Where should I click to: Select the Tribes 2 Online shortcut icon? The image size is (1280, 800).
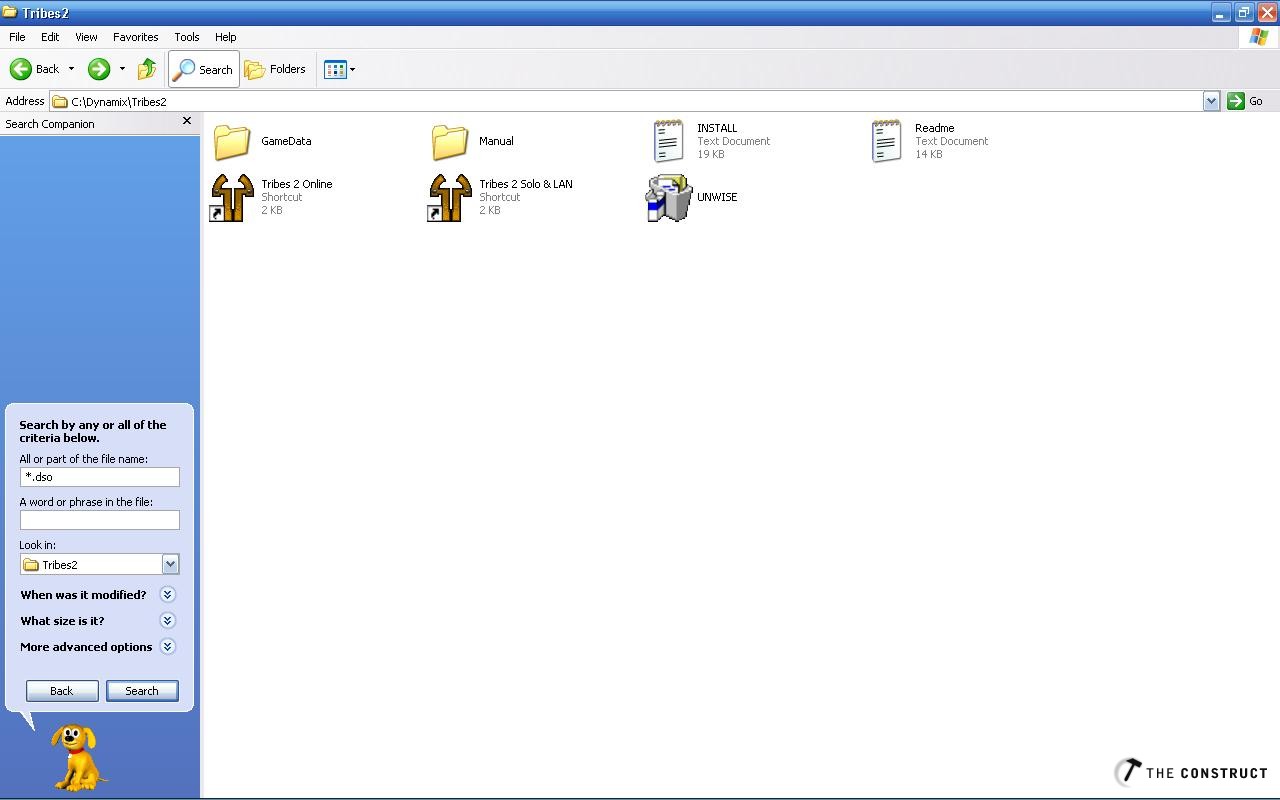click(232, 197)
